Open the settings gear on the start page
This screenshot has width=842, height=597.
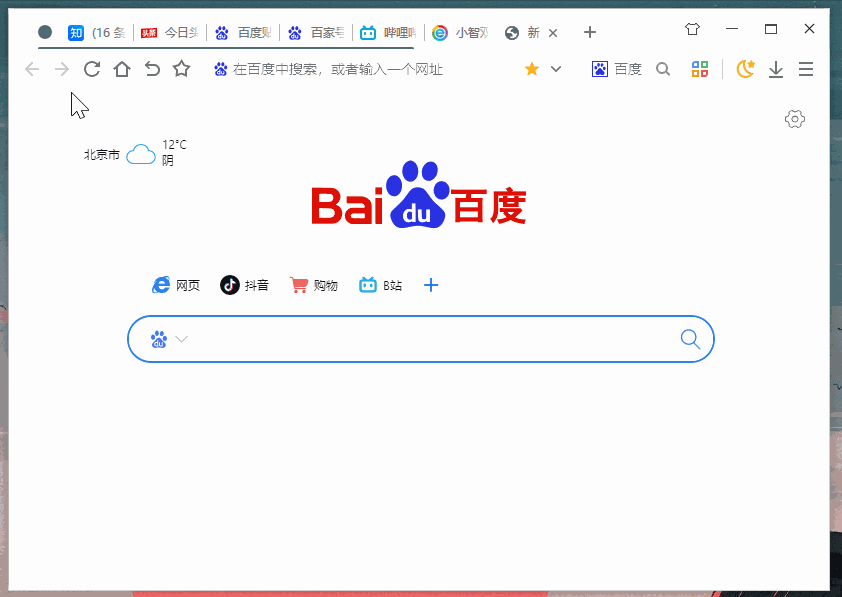[794, 118]
